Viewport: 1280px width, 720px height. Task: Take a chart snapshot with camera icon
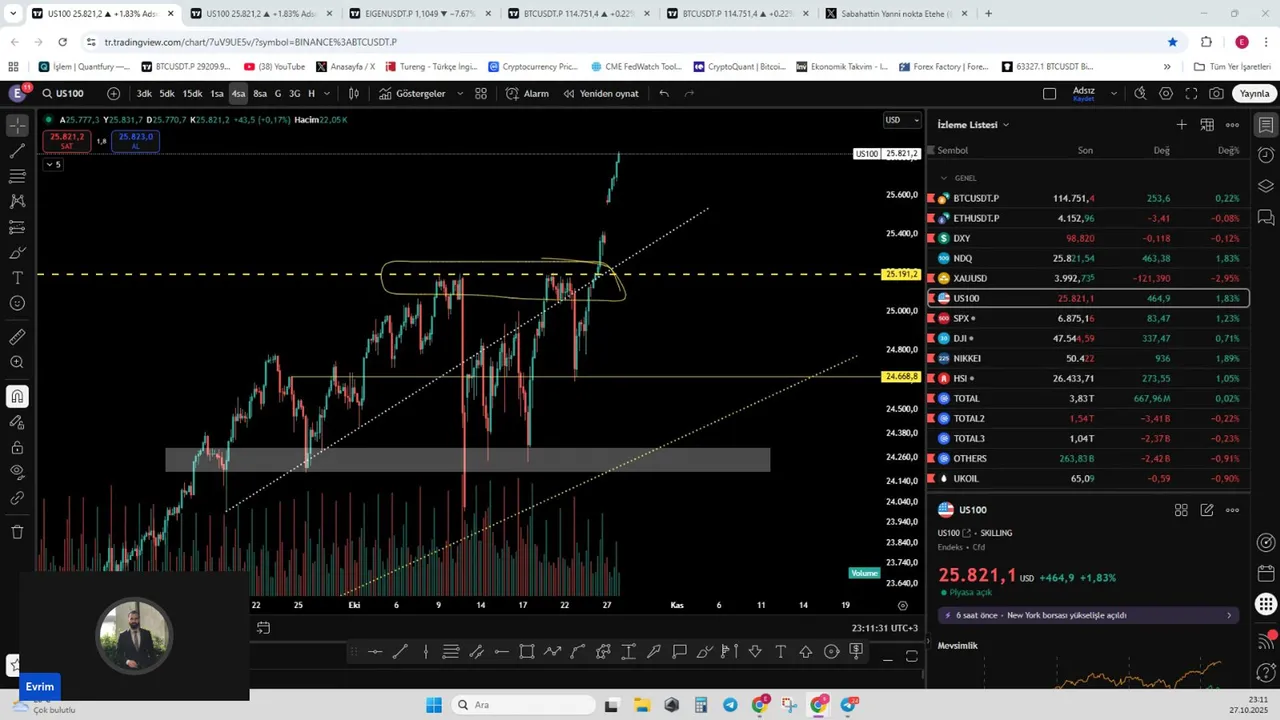pos(1216,93)
